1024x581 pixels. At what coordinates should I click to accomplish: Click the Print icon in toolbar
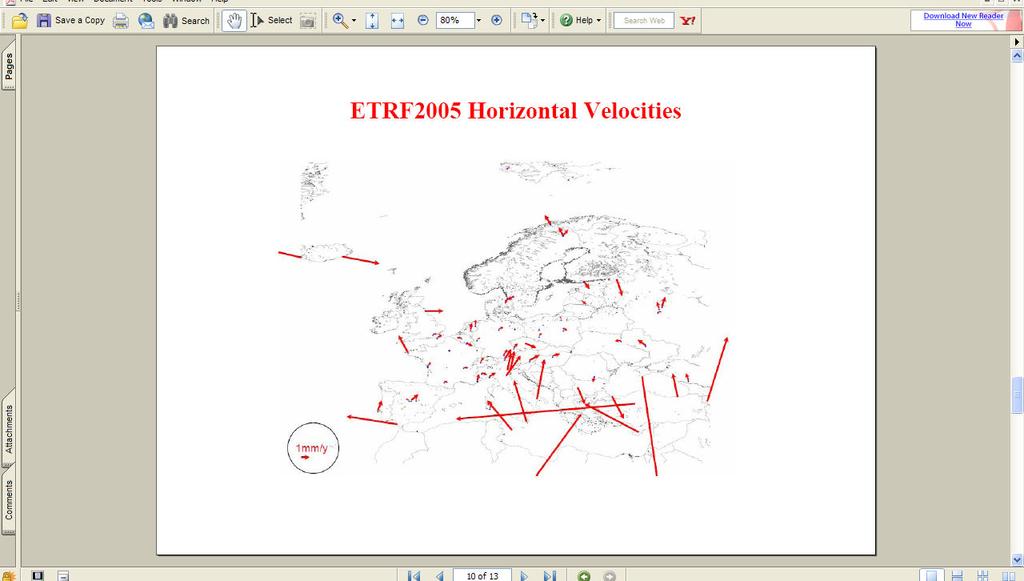coord(121,21)
